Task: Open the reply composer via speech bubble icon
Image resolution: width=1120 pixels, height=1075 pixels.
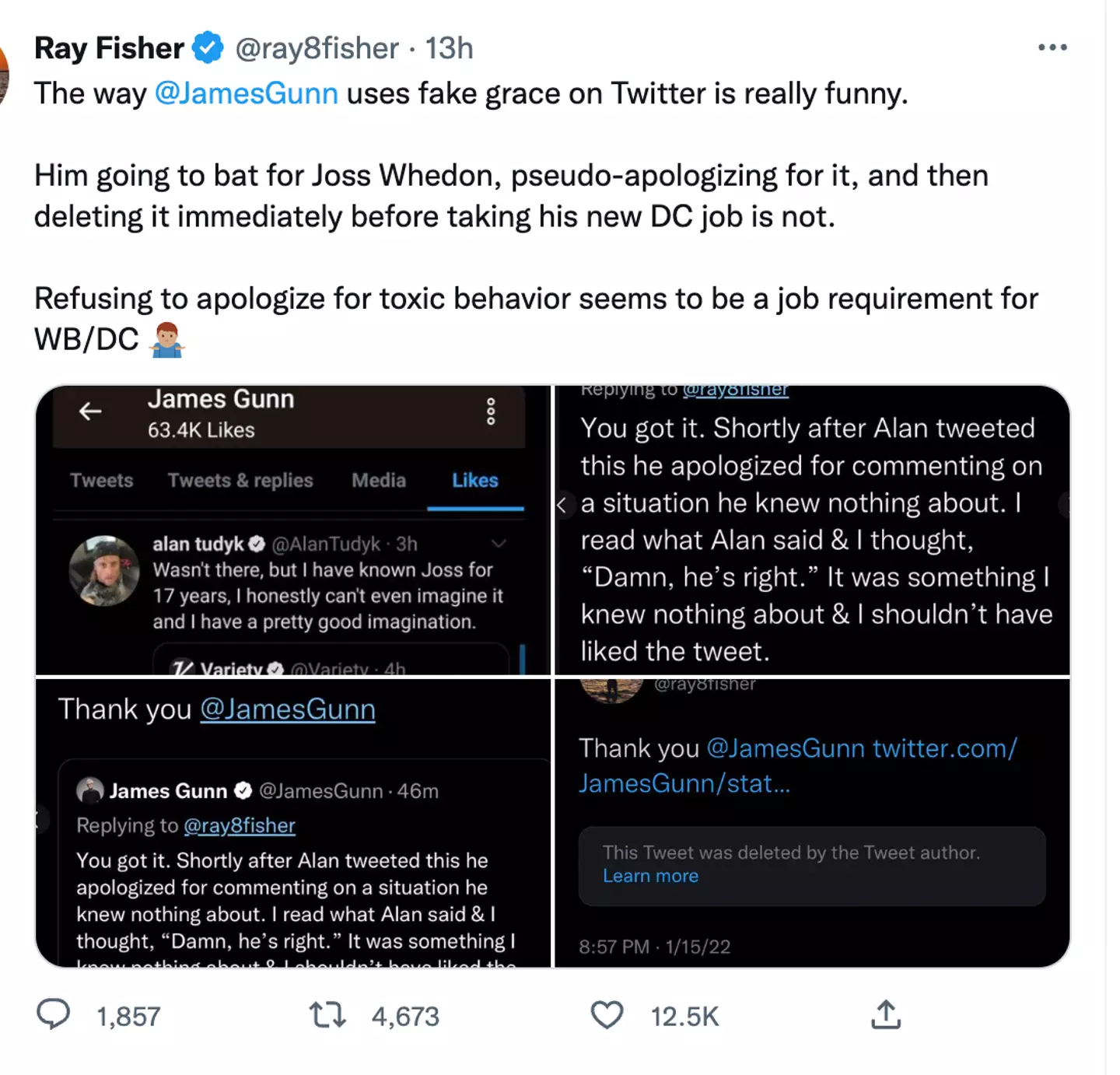Action: pyautogui.click(x=53, y=1014)
